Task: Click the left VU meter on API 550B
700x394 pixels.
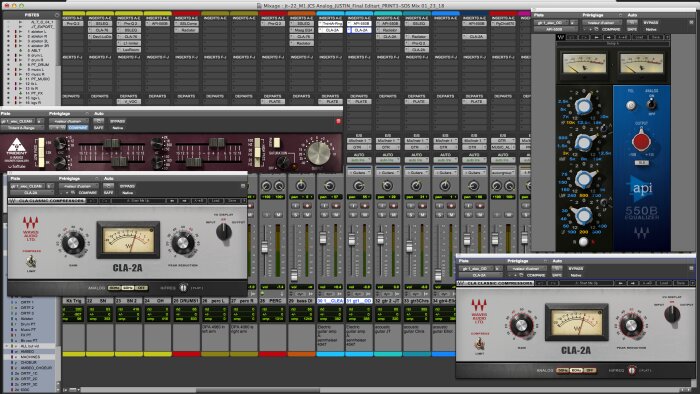Action: pos(584,64)
